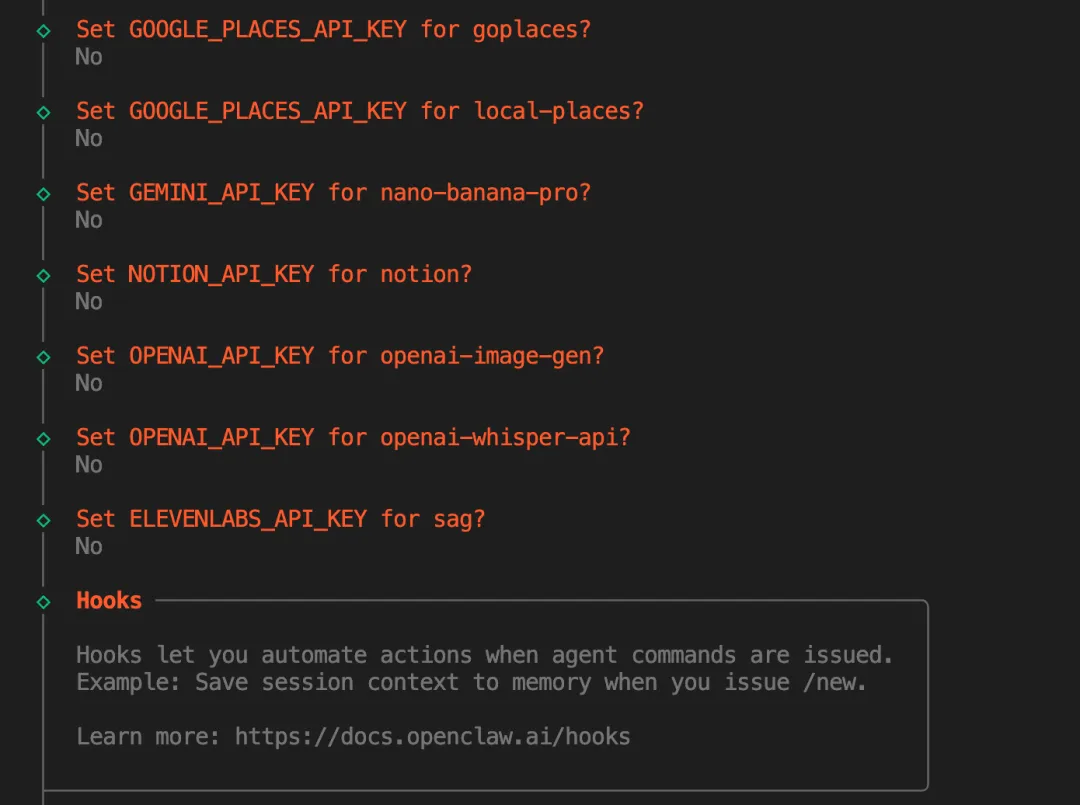Select the "No" answer under the openai-whisper-api prompt
This screenshot has width=1080, height=805.
89,465
